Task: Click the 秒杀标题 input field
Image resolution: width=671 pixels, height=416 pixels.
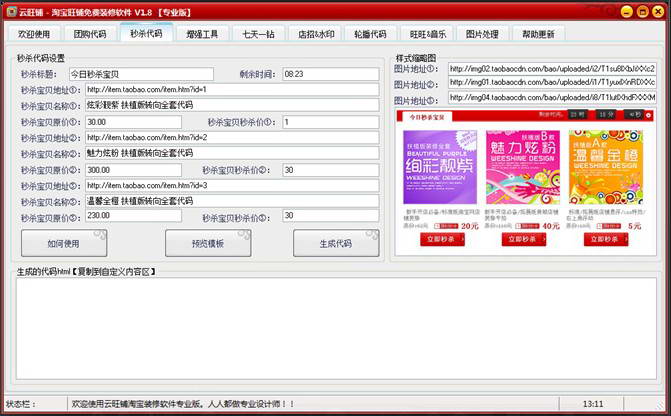Action: (141, 74)
